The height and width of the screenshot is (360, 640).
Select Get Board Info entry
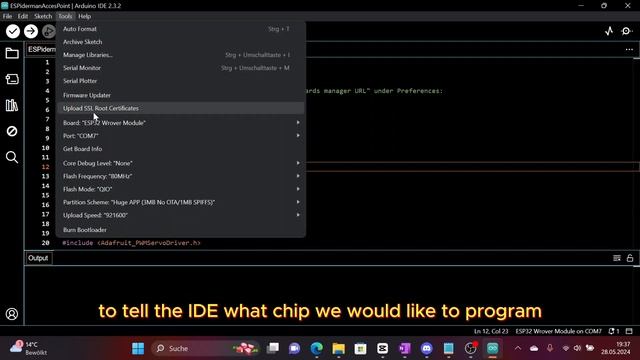coord(180,149)
